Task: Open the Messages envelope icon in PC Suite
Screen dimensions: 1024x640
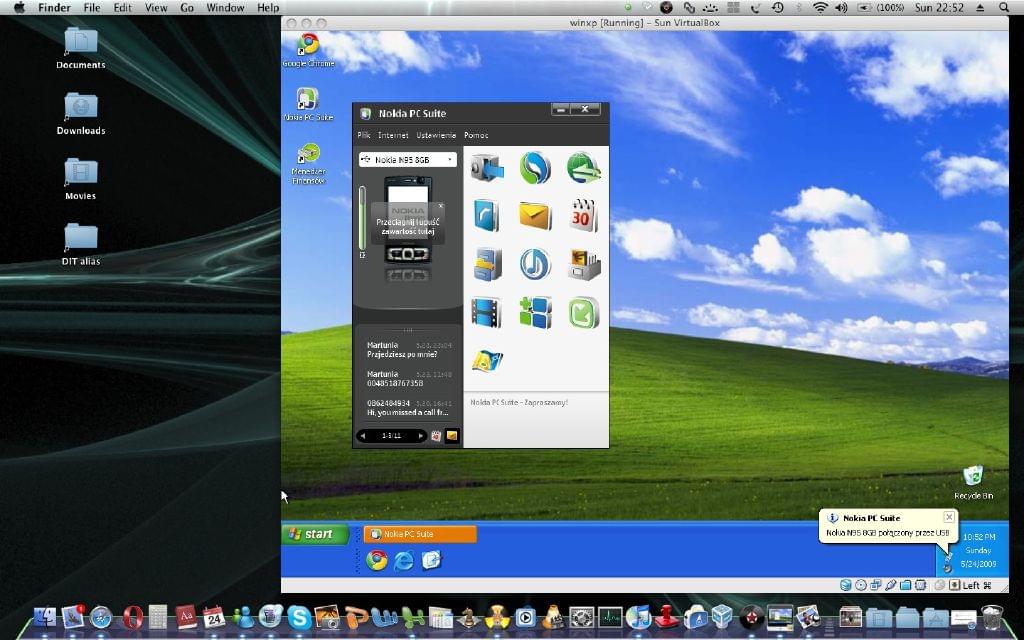Action: [x=535, y=216]
